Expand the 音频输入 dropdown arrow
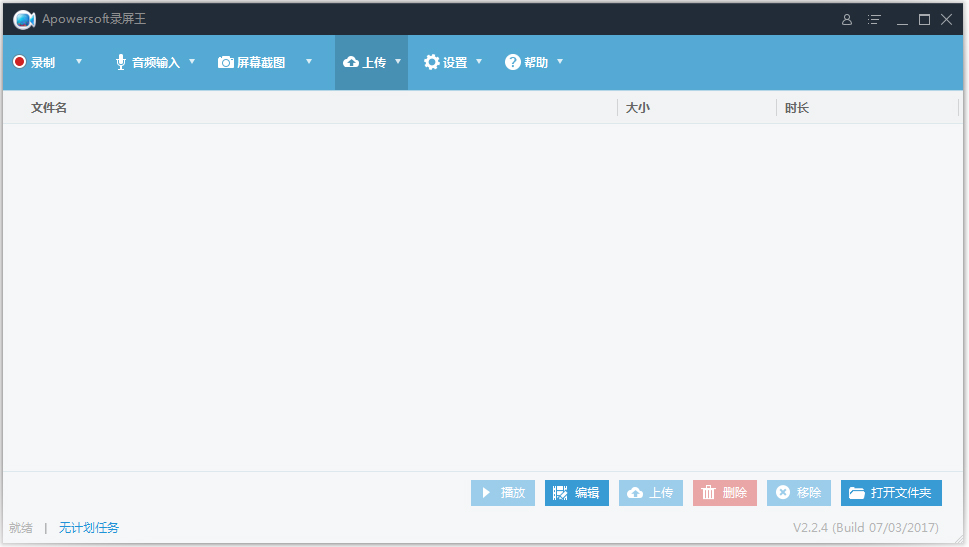 [192, 62]
